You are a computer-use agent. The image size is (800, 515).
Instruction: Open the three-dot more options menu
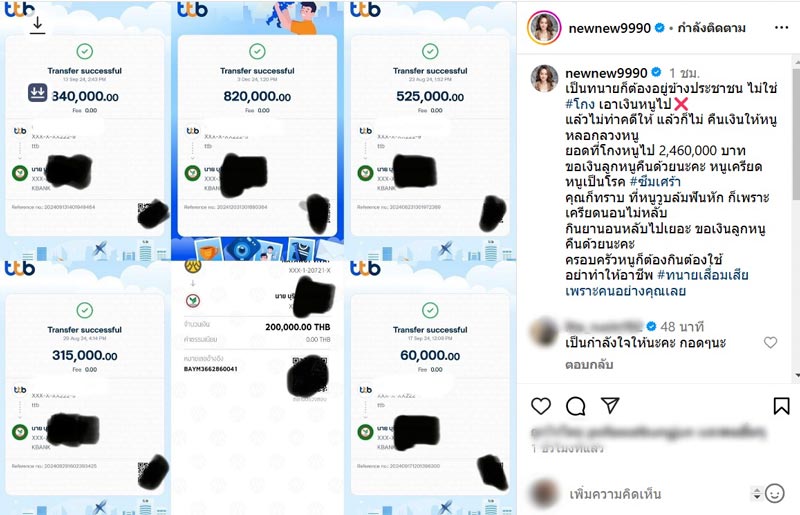pos(781,28)
